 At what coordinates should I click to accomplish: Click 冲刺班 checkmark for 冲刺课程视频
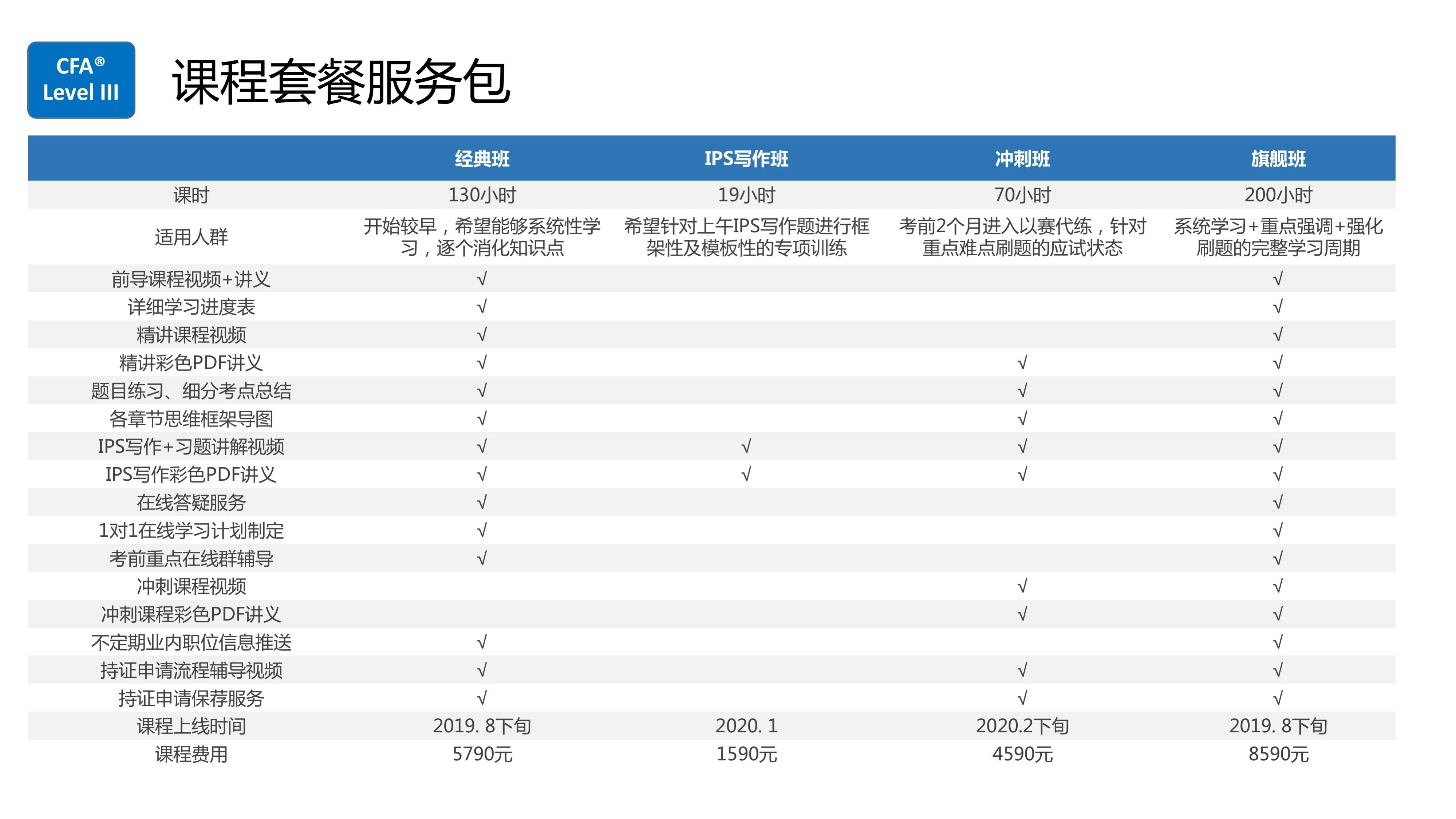[x=1022, y=586]
